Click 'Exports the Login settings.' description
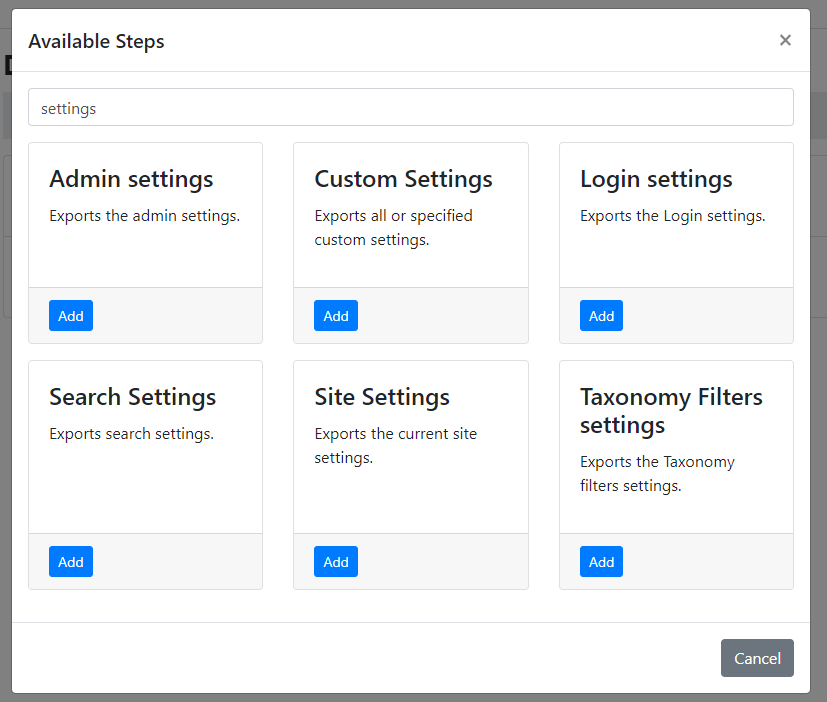 click(x=672, y=216)
